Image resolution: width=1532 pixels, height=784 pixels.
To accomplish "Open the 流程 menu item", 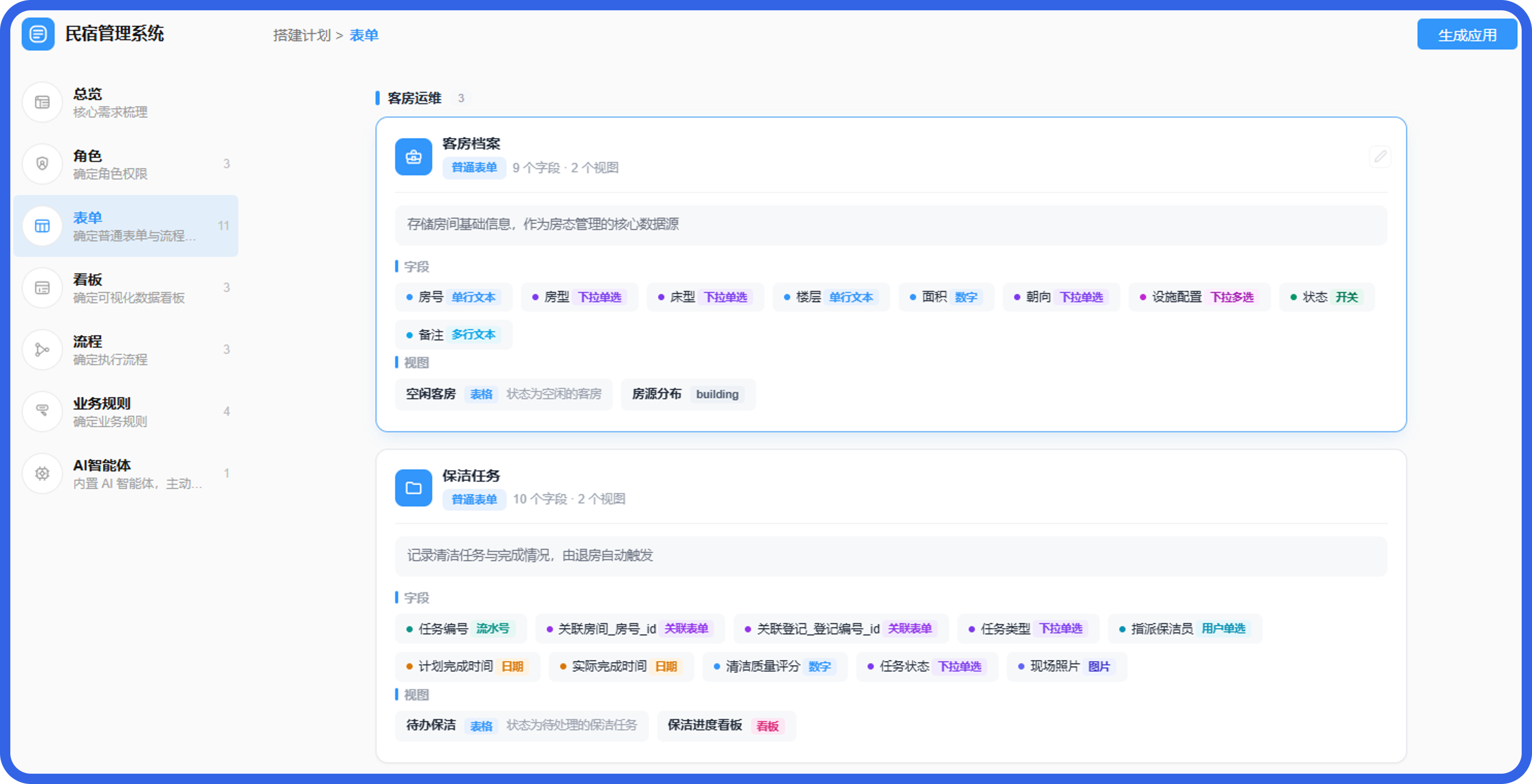I will tap(126, 350).
